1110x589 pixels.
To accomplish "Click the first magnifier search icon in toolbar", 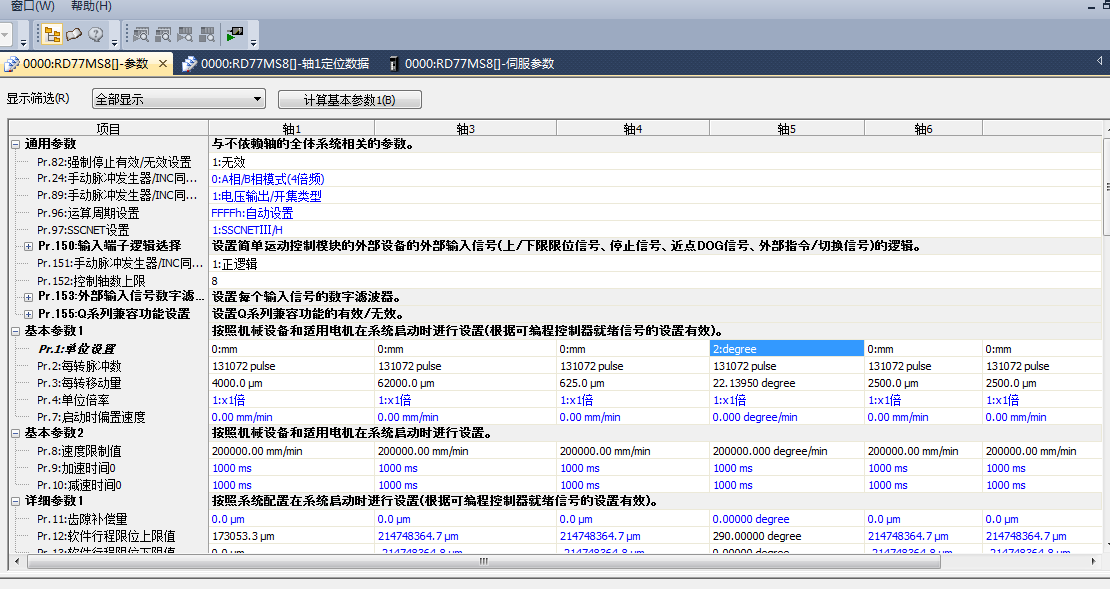I will pyautogui.click(x=141, y=35).
